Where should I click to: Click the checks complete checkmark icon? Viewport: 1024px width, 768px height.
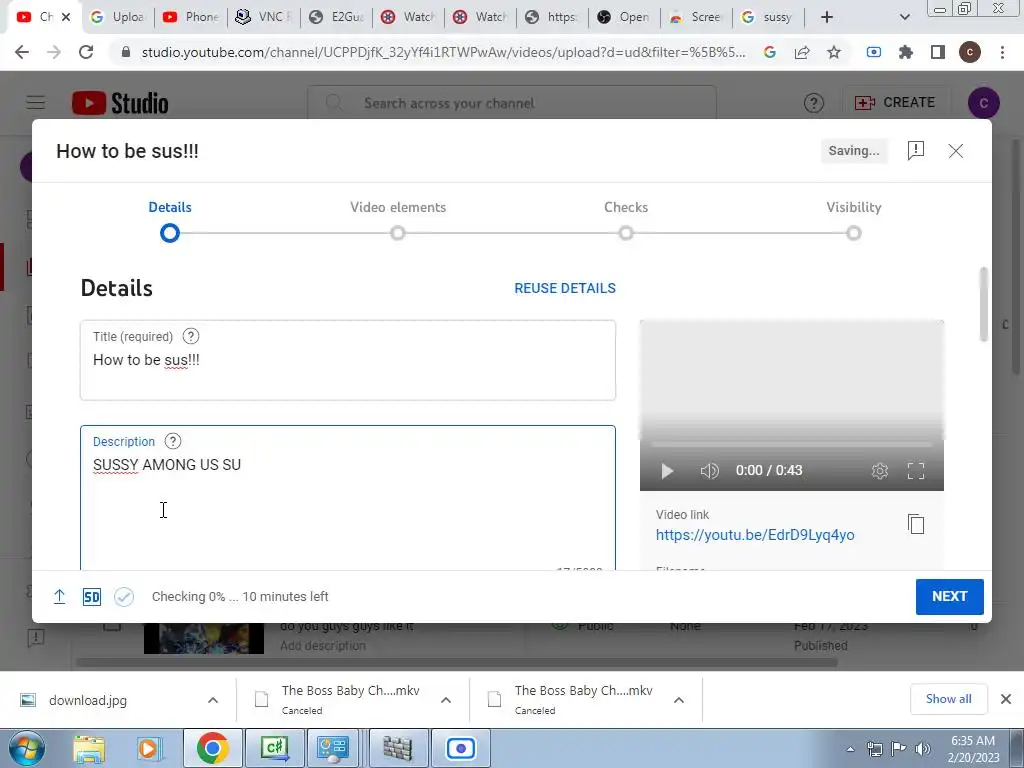pos(123,597)
